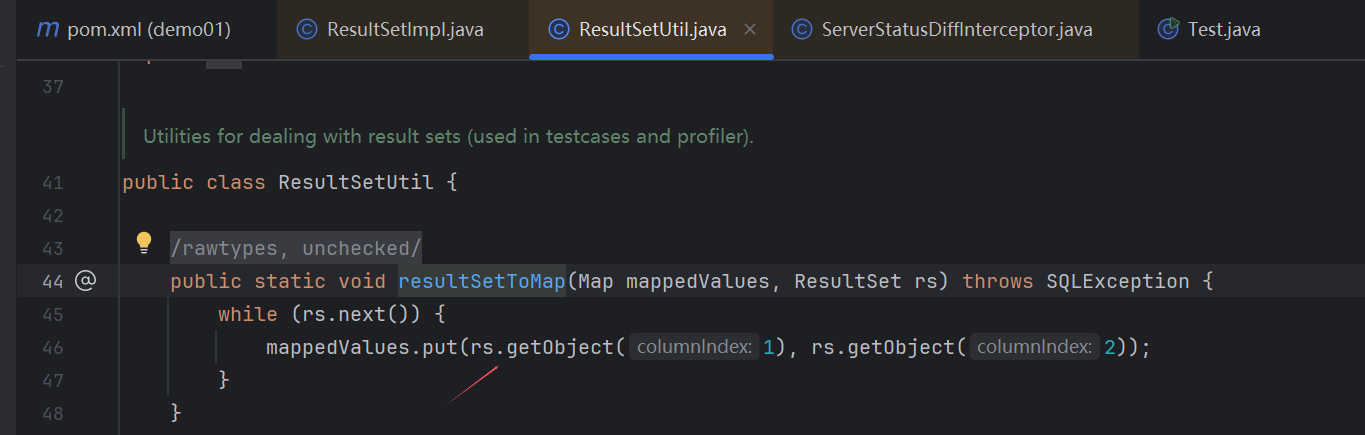Viewport: 1365px width, 435px height.
Task: Click the class icon on ServerStatusDiffInterceptor.java tab
Action: [801, 29]
